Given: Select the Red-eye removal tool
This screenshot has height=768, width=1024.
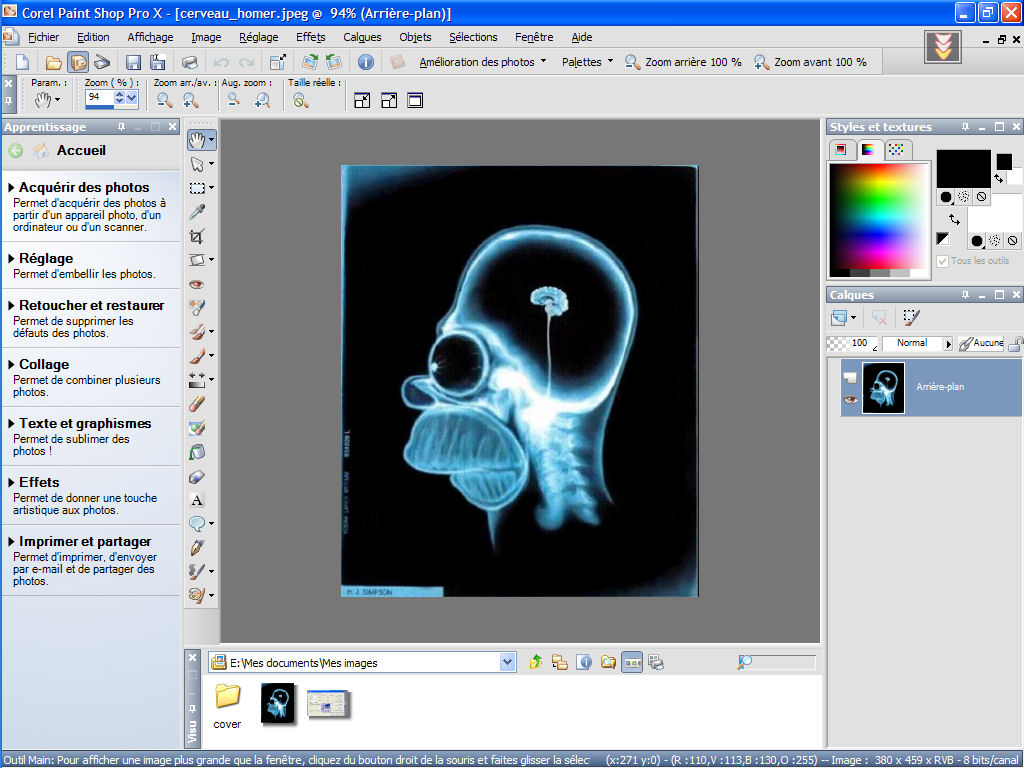Looking at the screenshot, I should click(x=197, y=284).
